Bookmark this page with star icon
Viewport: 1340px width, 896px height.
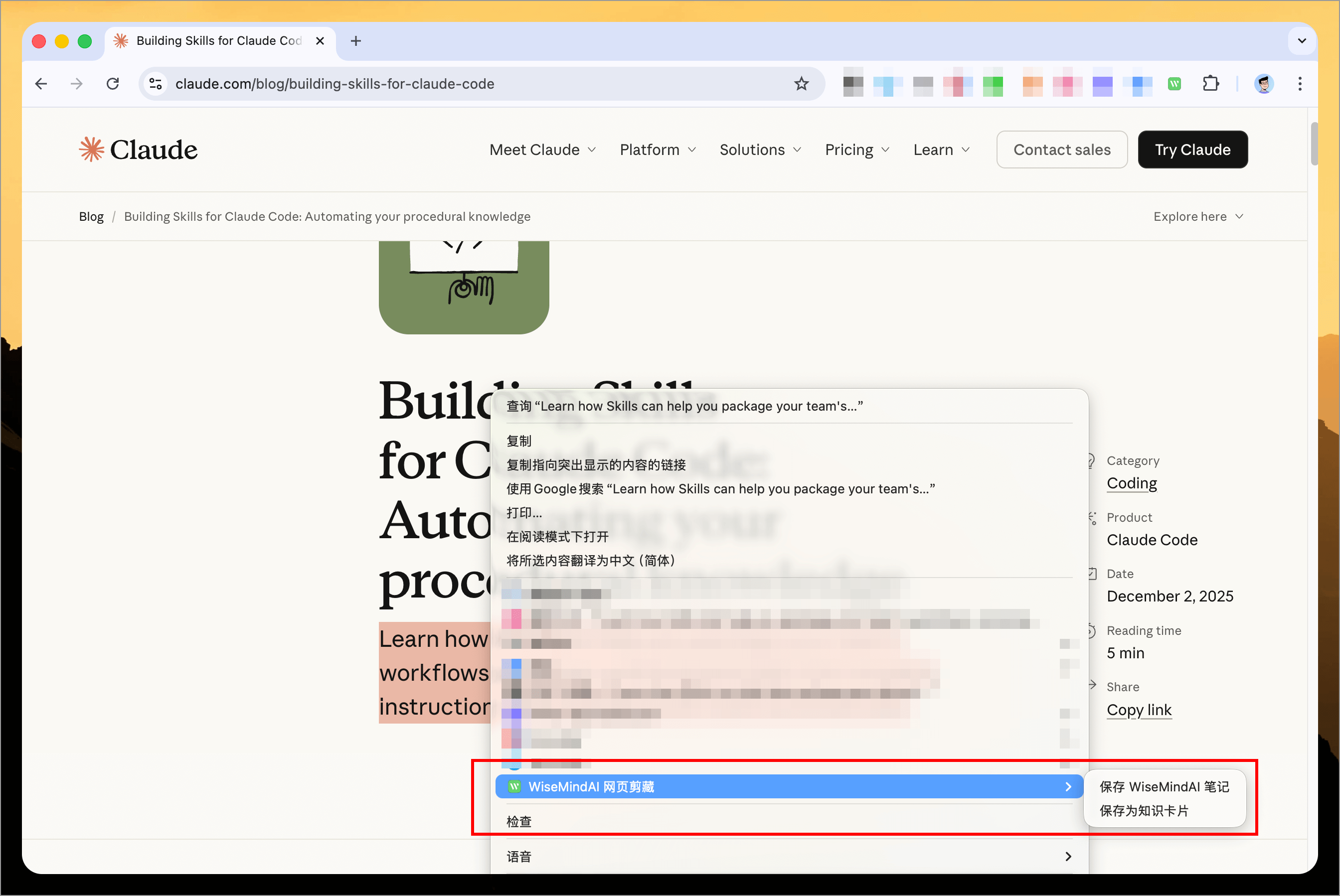[x=802, y=84]
